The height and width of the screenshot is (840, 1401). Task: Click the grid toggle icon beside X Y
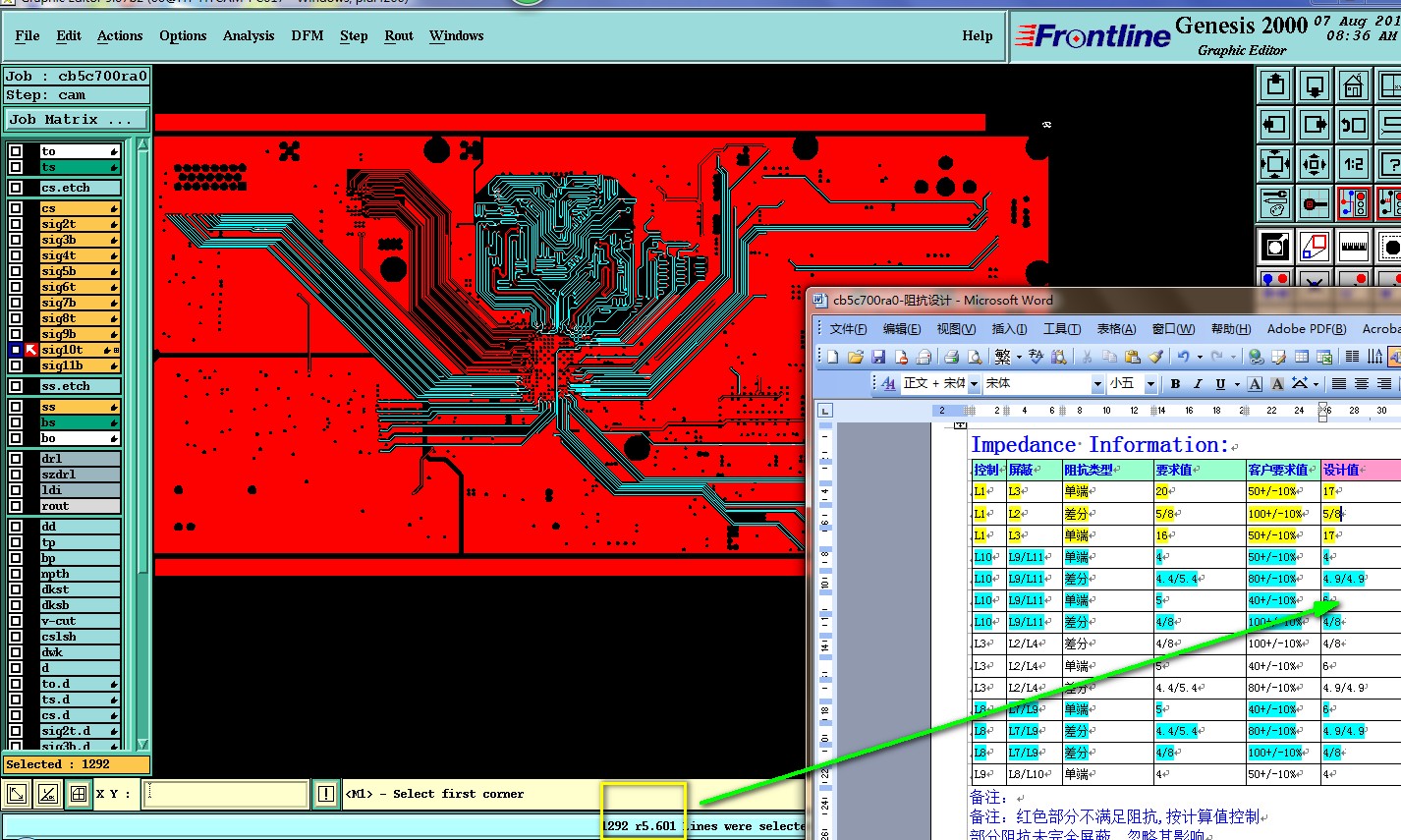[79, 794]
